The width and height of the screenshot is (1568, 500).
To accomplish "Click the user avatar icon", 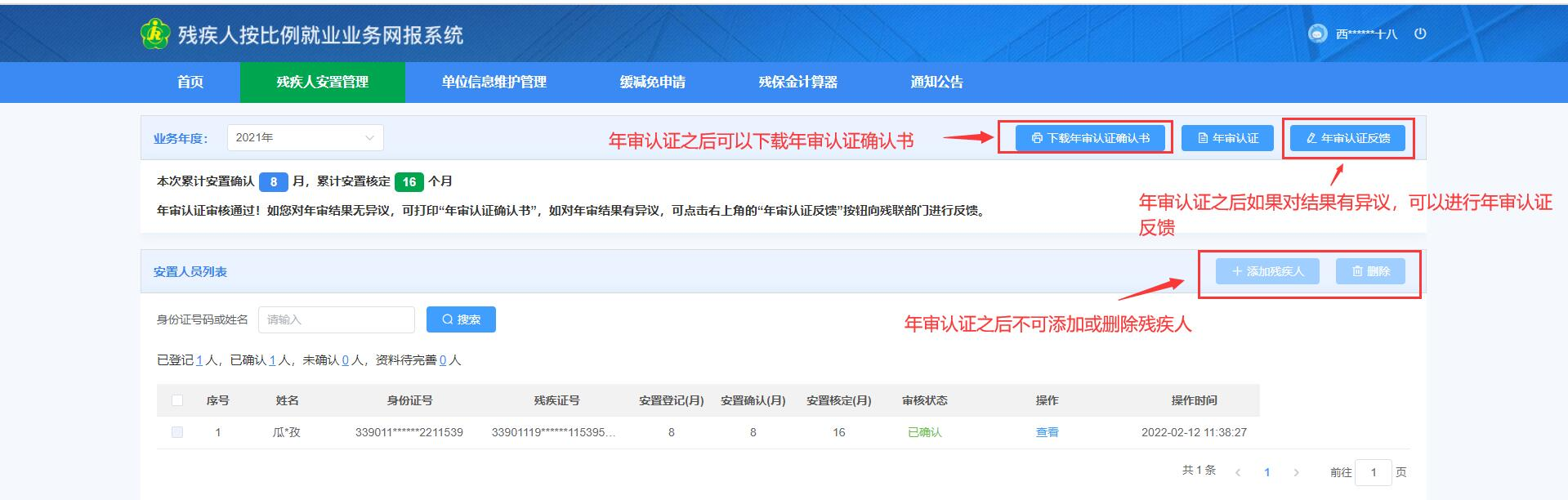I will click(x=1317, y=33).
